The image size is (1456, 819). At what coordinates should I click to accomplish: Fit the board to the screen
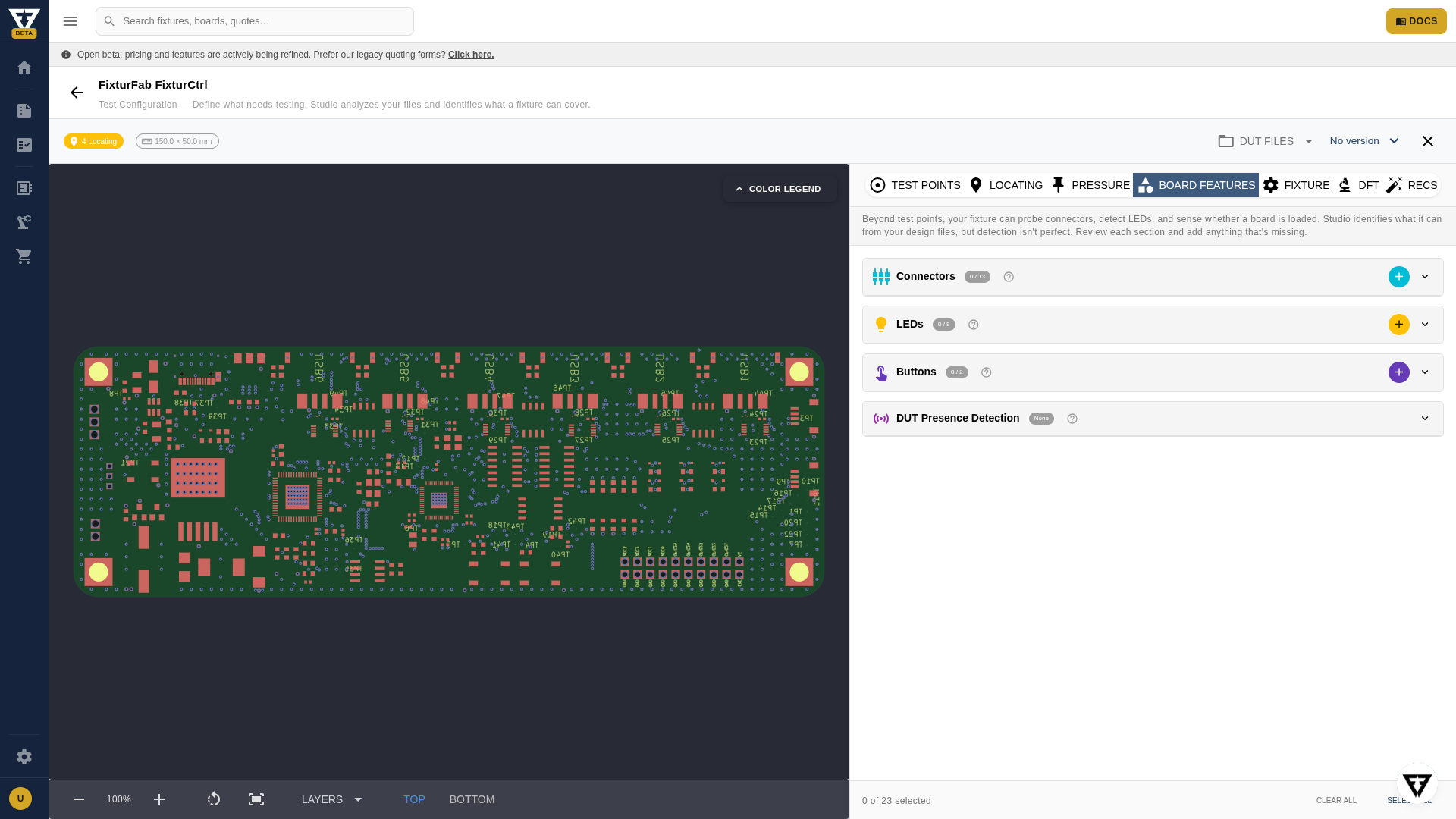256,799
